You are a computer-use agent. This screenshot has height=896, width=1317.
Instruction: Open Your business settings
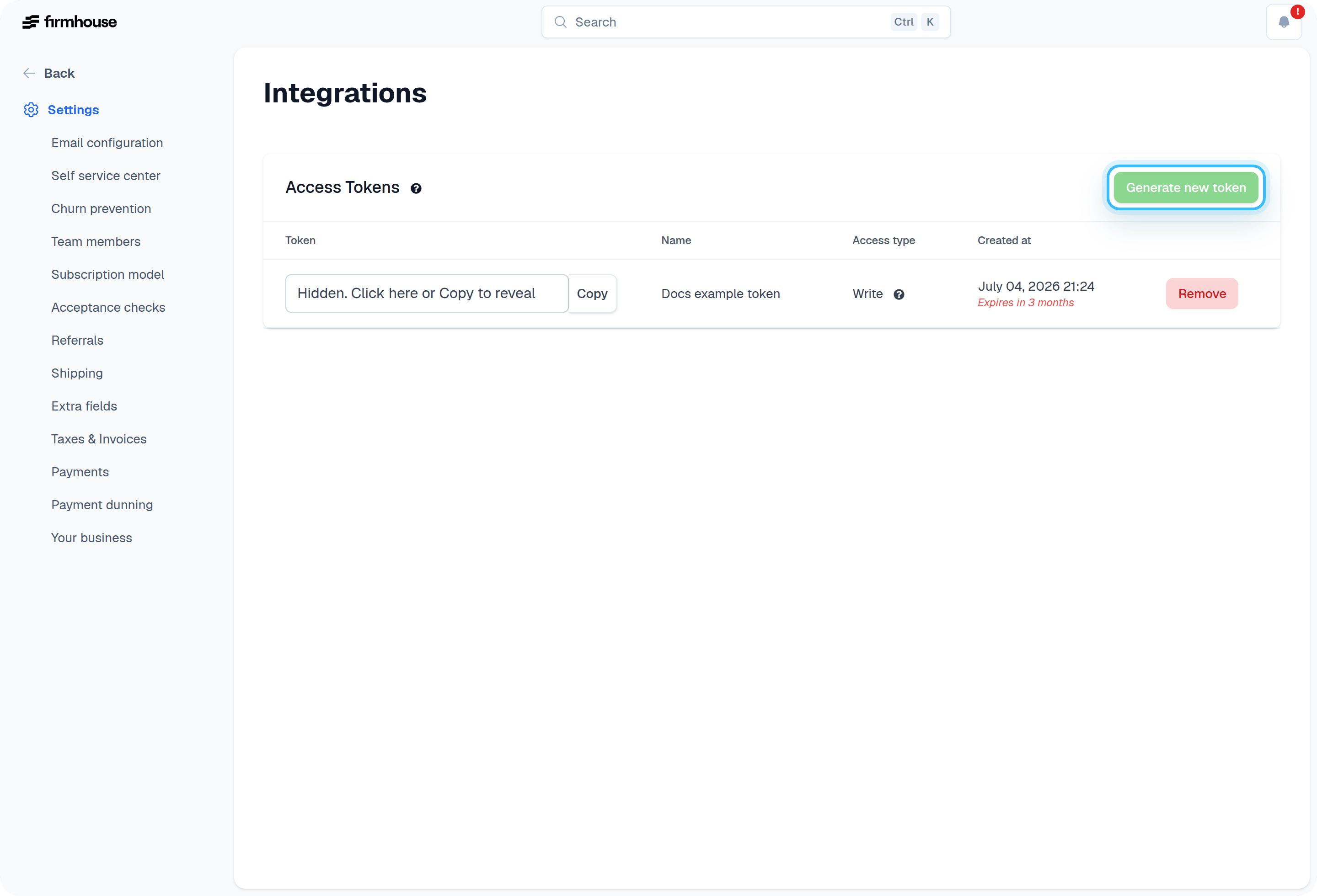pos(91,537)
